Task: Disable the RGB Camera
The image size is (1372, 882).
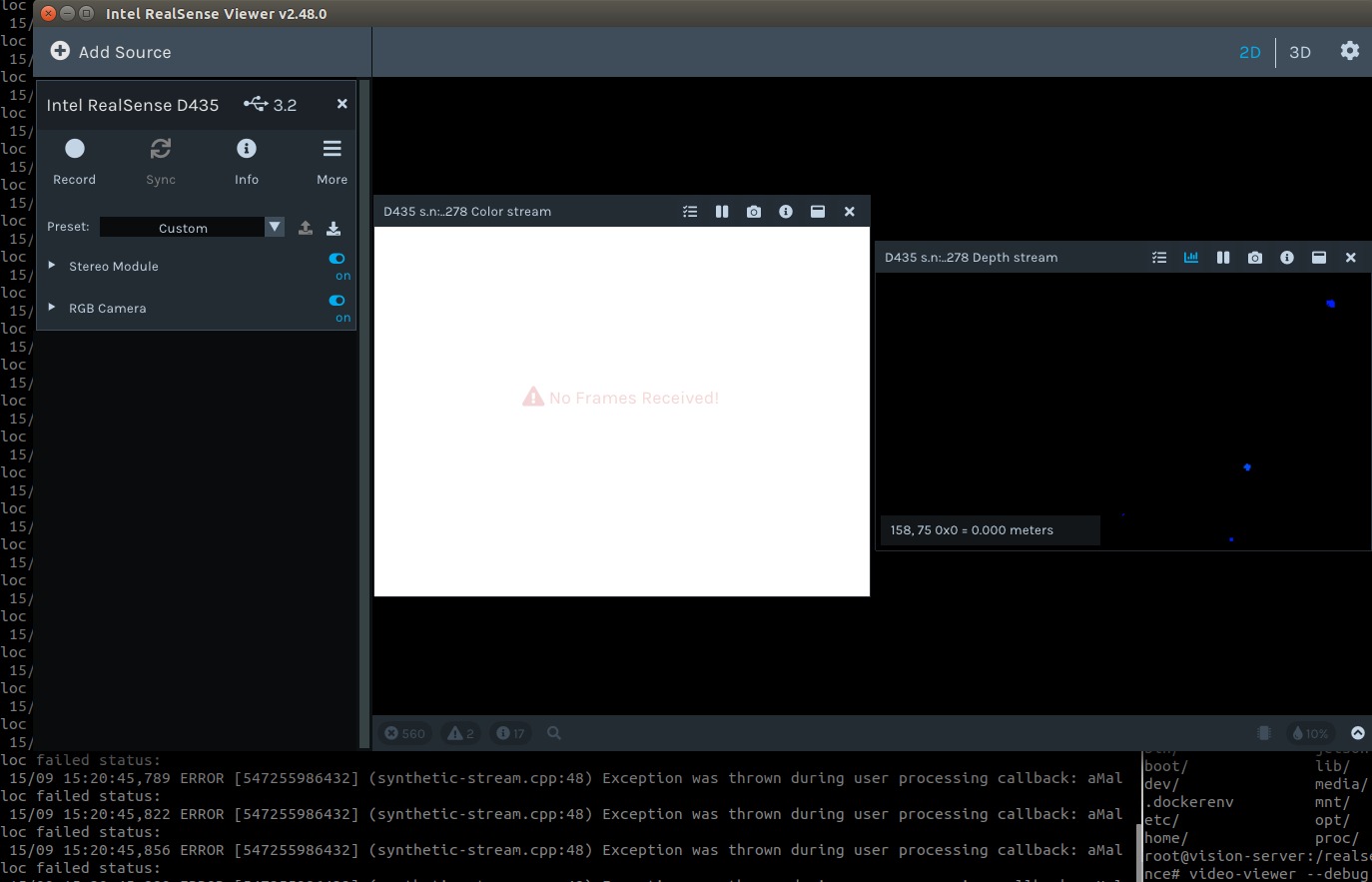Action: coord(337,300)
